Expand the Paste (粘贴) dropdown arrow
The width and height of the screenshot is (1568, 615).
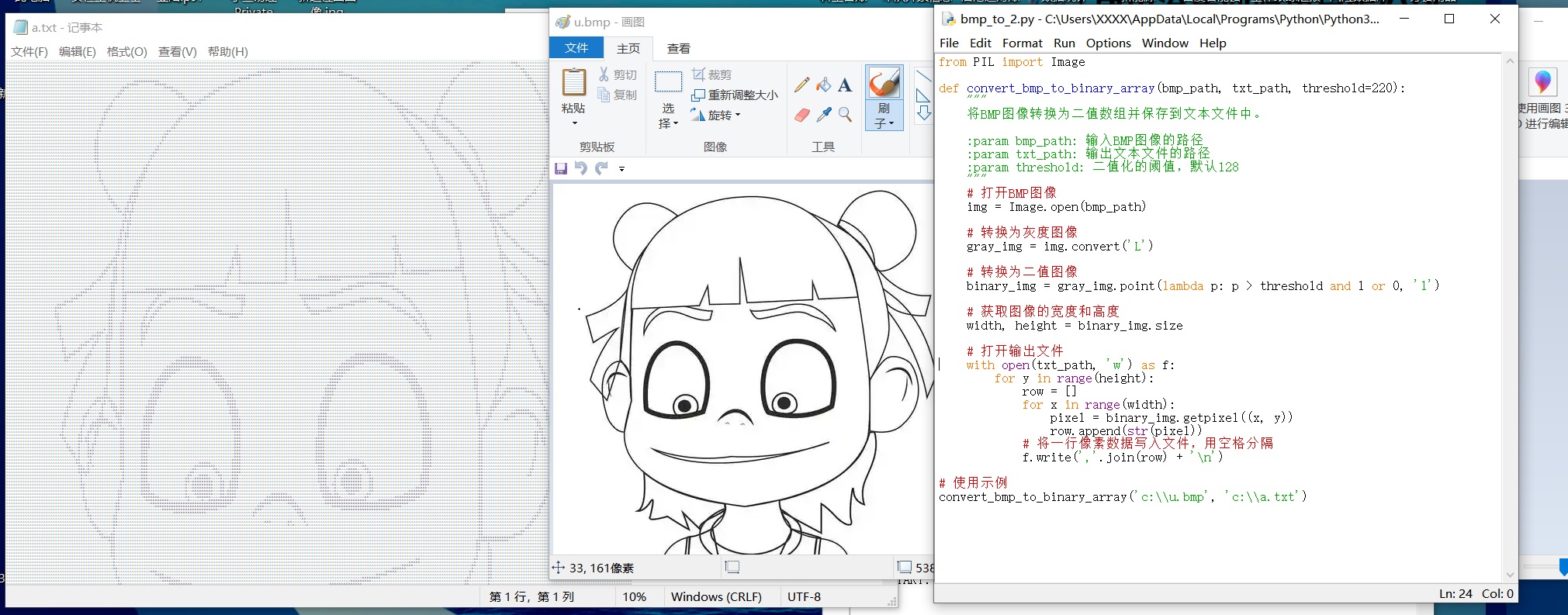575,123
